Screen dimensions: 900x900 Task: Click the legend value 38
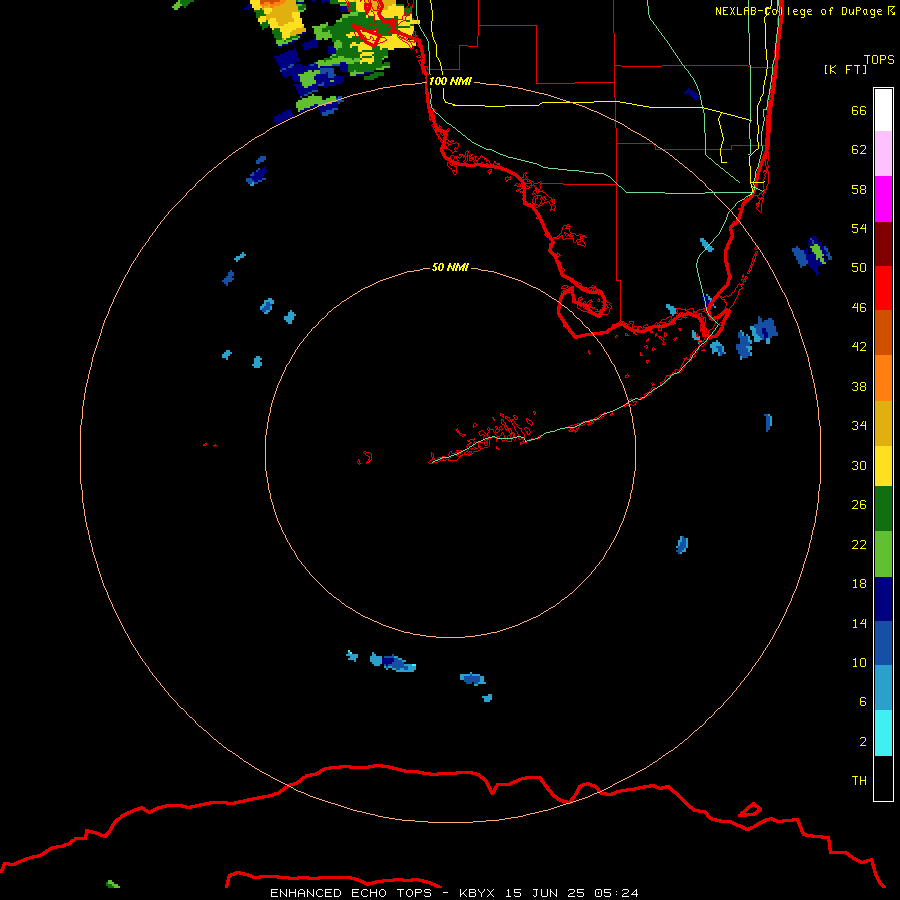859,386
